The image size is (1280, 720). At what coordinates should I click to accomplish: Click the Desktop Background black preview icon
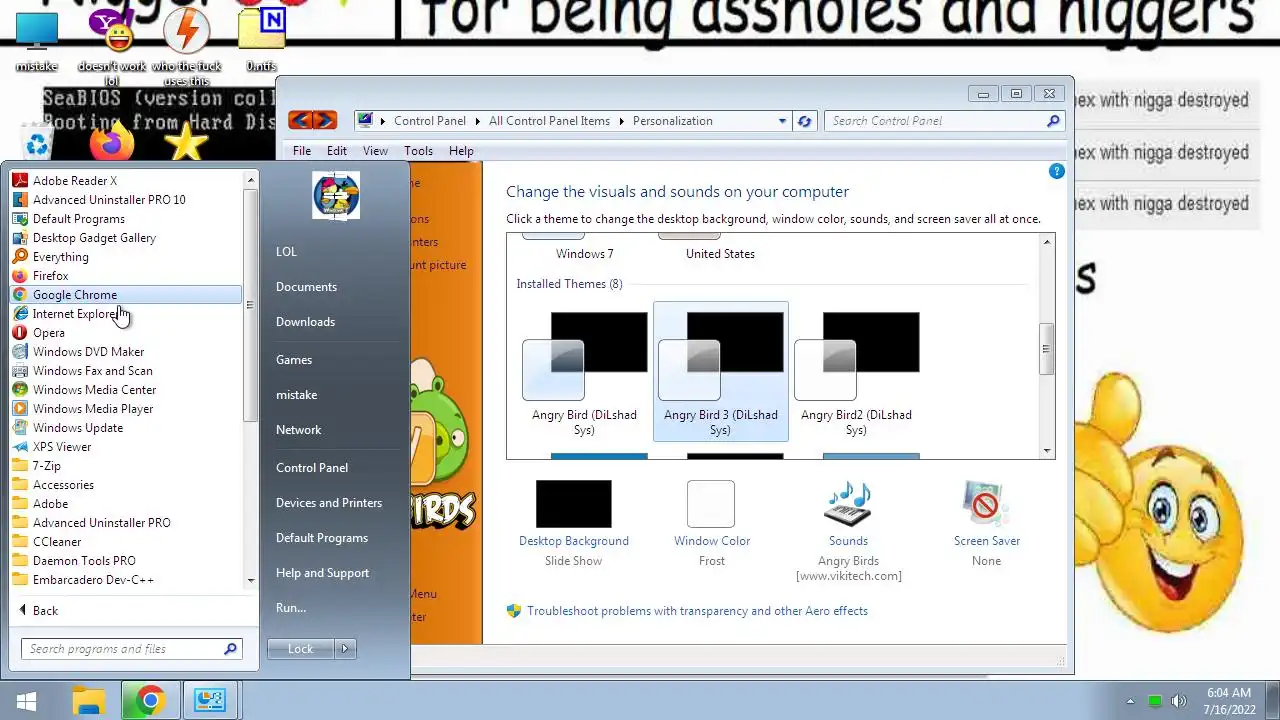pos(573,504)
